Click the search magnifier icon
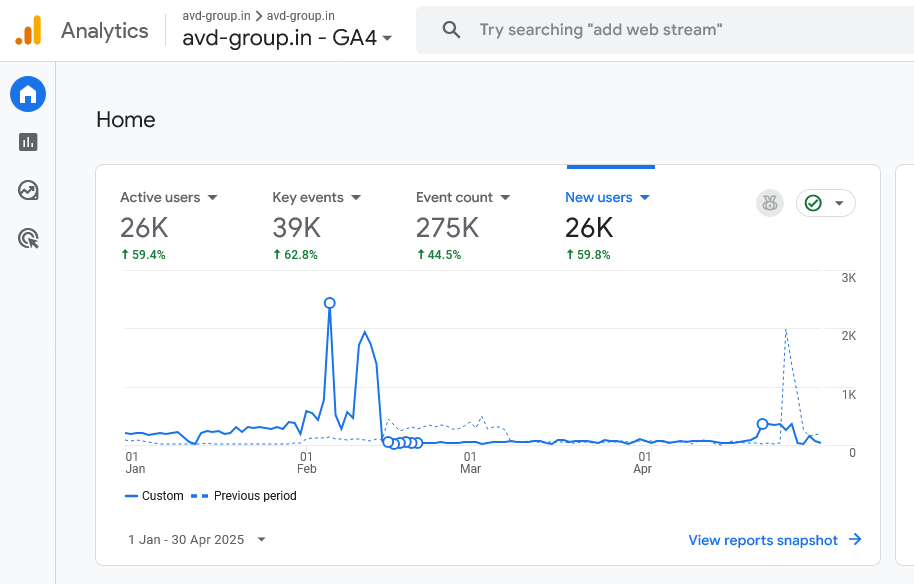This screenshot has height=584, width=914. click(452, 30)
